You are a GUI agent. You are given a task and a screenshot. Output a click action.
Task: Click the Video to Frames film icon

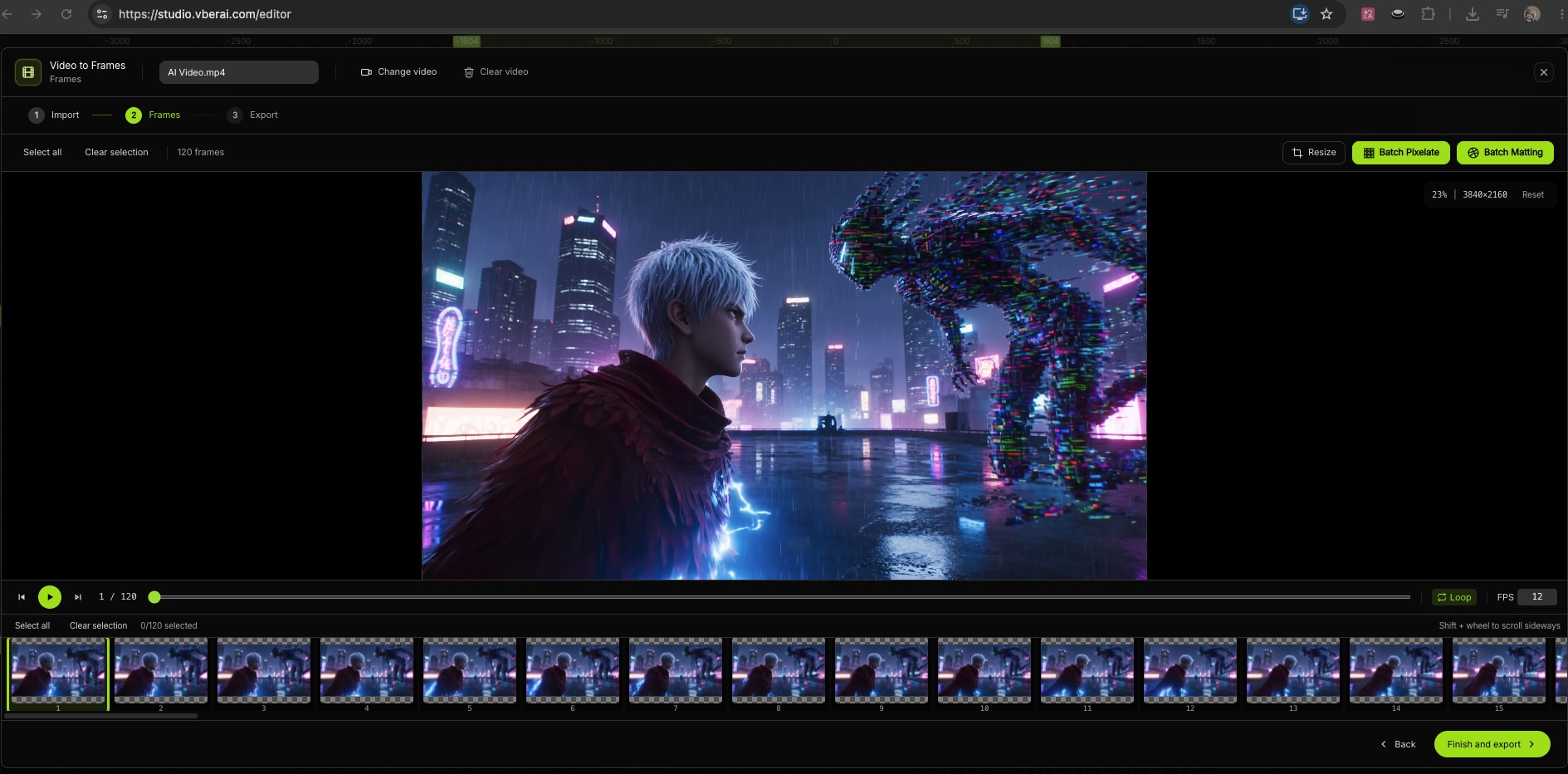[28, 72]
